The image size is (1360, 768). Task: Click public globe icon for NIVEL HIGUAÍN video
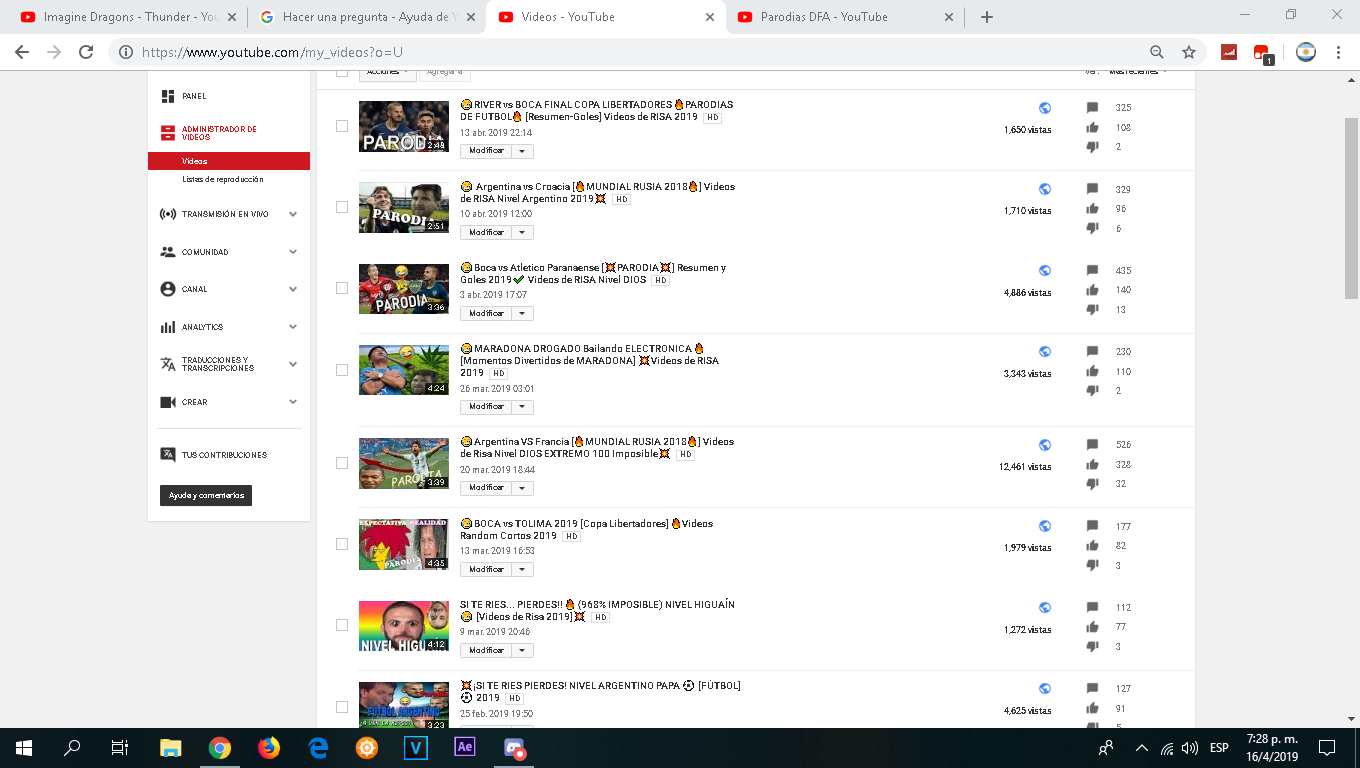pyautogui.click(x=1045, y=608)
